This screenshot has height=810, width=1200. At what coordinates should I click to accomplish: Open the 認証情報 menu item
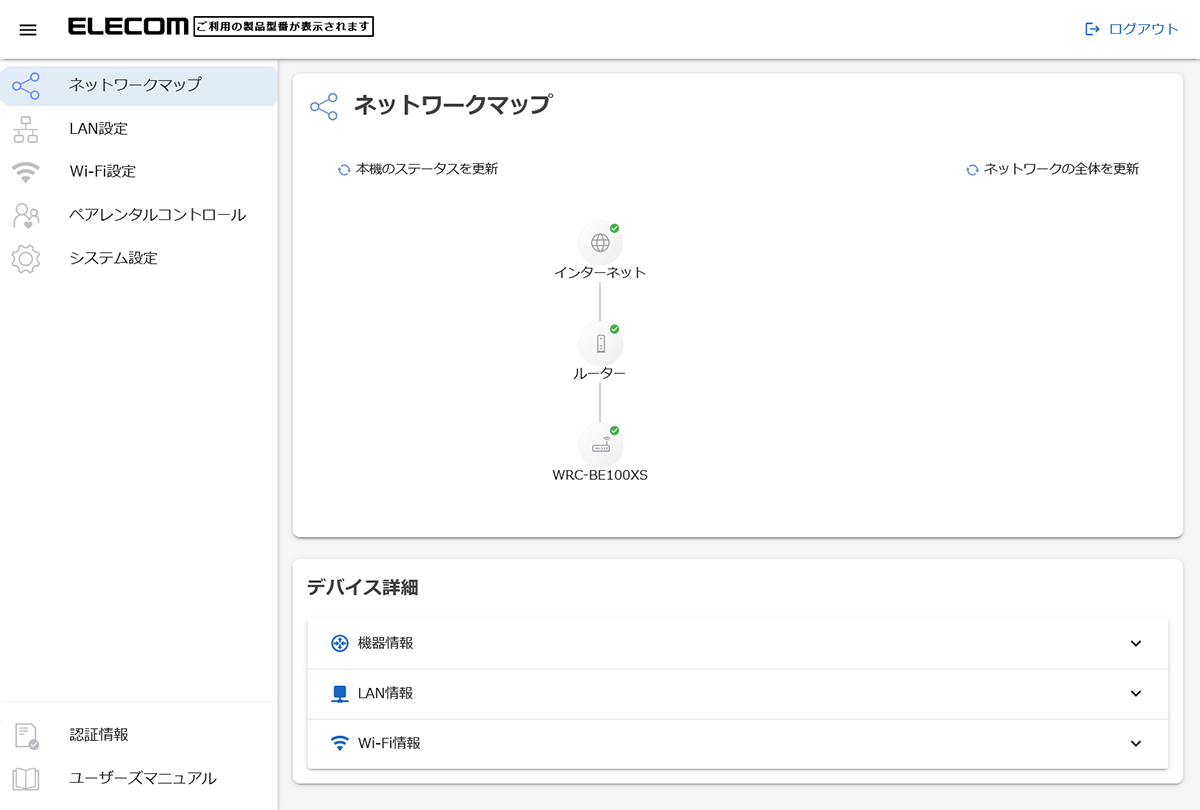99,735
